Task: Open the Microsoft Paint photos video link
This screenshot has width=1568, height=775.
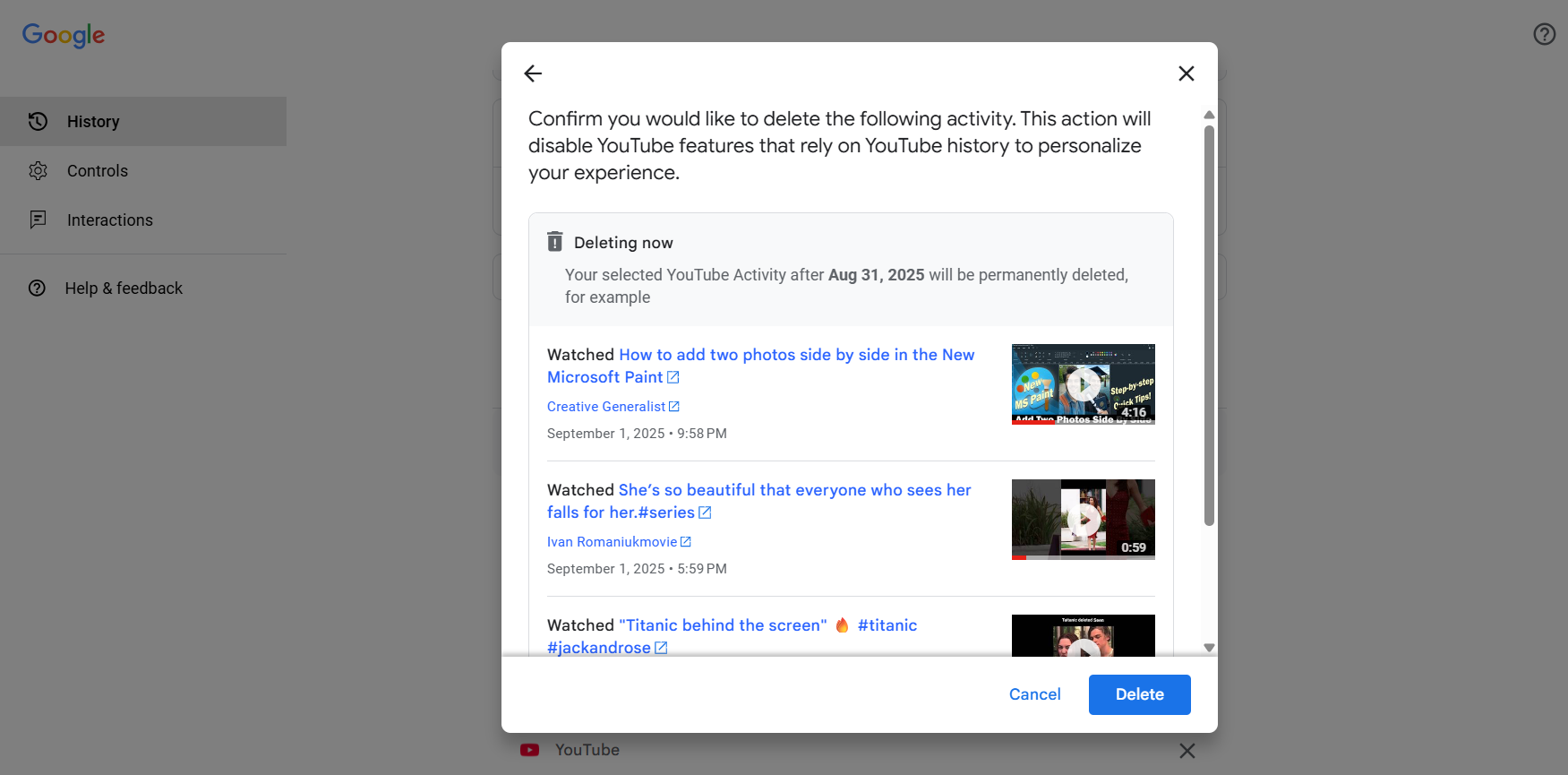Action: point(760,366)
